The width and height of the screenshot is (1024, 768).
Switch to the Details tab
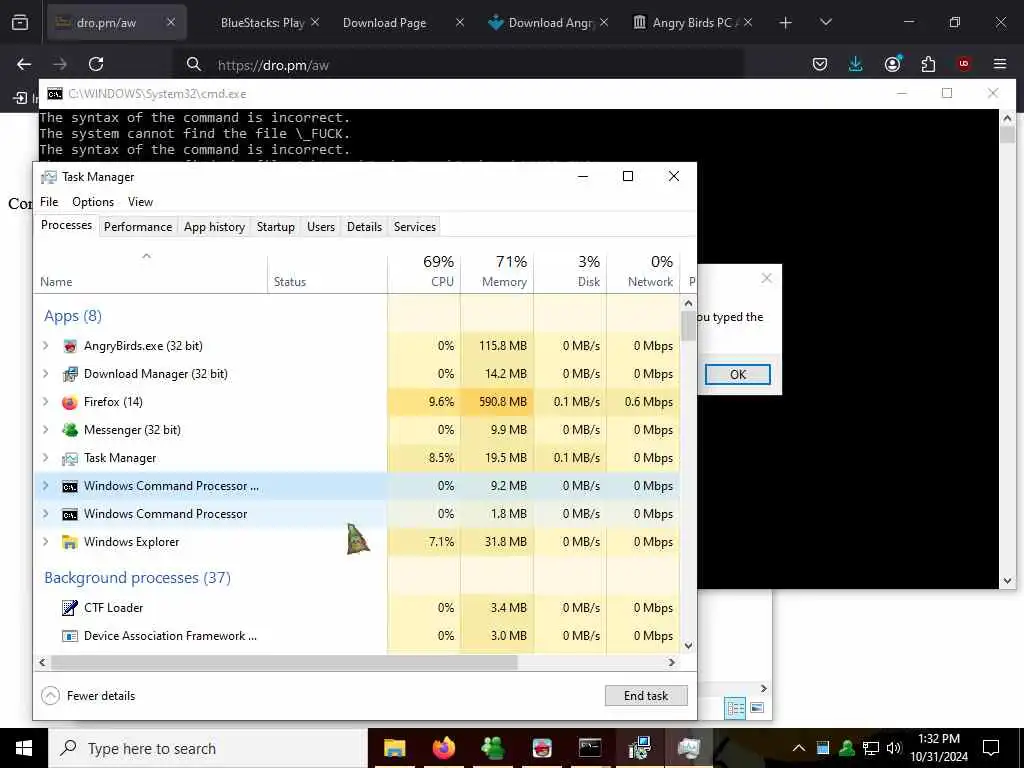click(364, 227)
